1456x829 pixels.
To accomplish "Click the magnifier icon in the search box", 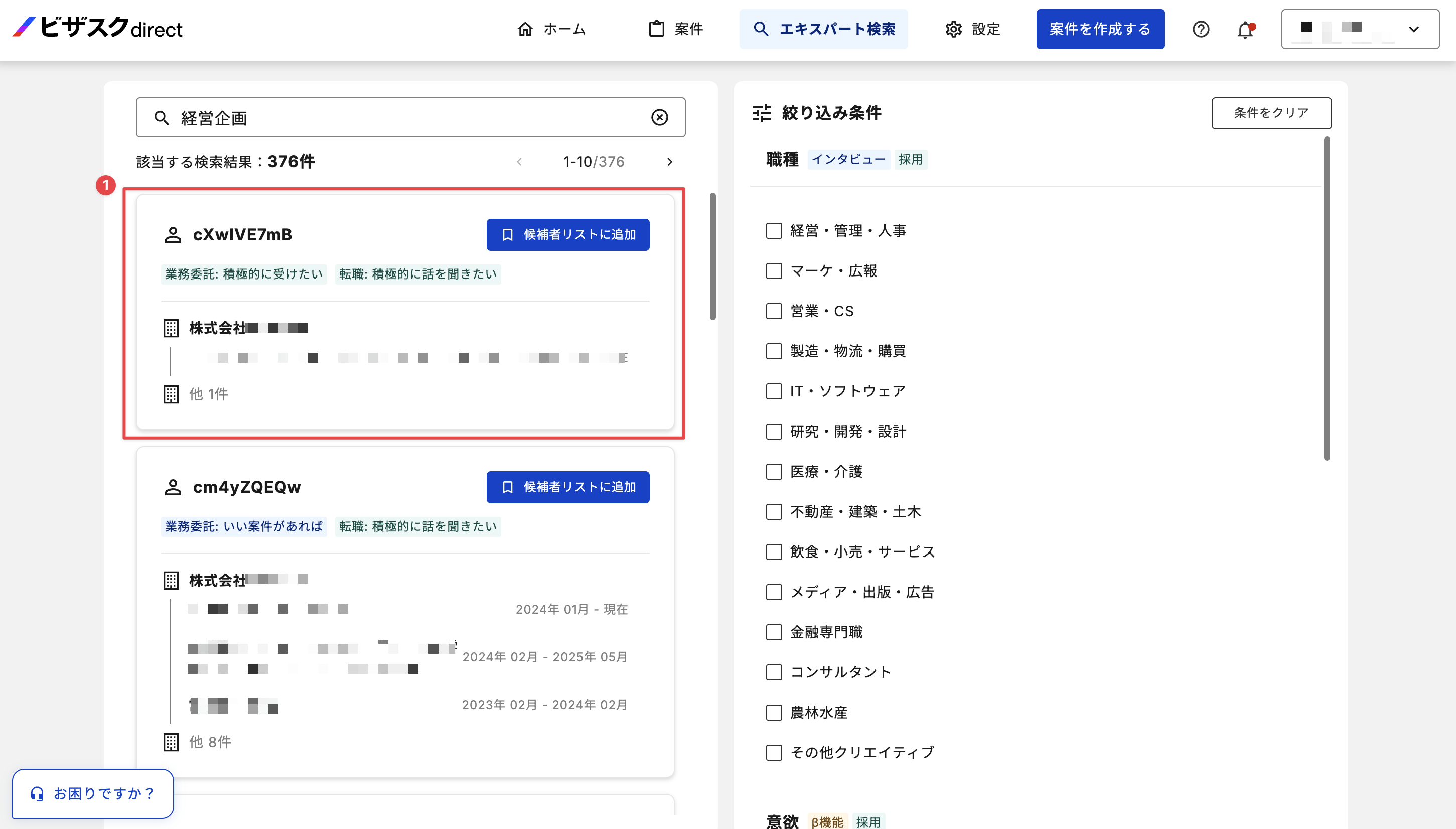I will pyautogui.click(x=162, y=118).
